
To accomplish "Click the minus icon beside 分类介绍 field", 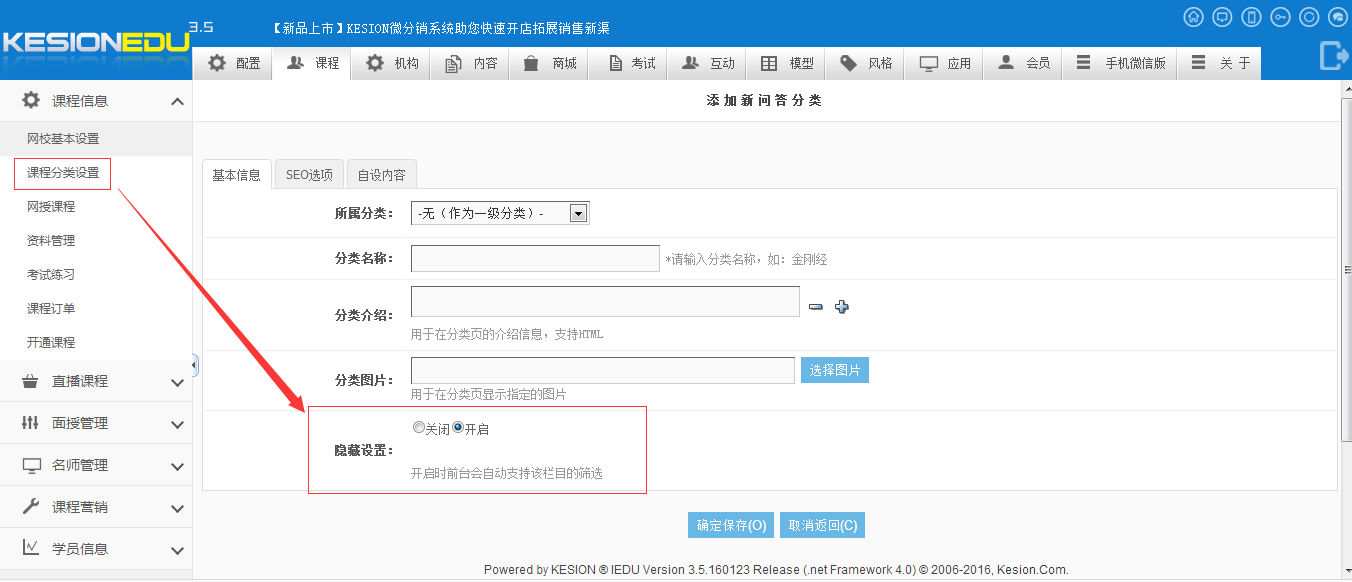I will click(x=816, y=307).
